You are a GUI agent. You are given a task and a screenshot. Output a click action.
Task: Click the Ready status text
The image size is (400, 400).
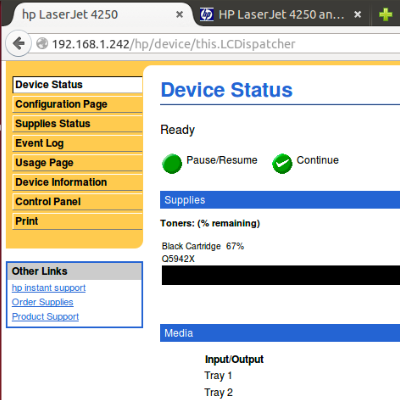178,130
